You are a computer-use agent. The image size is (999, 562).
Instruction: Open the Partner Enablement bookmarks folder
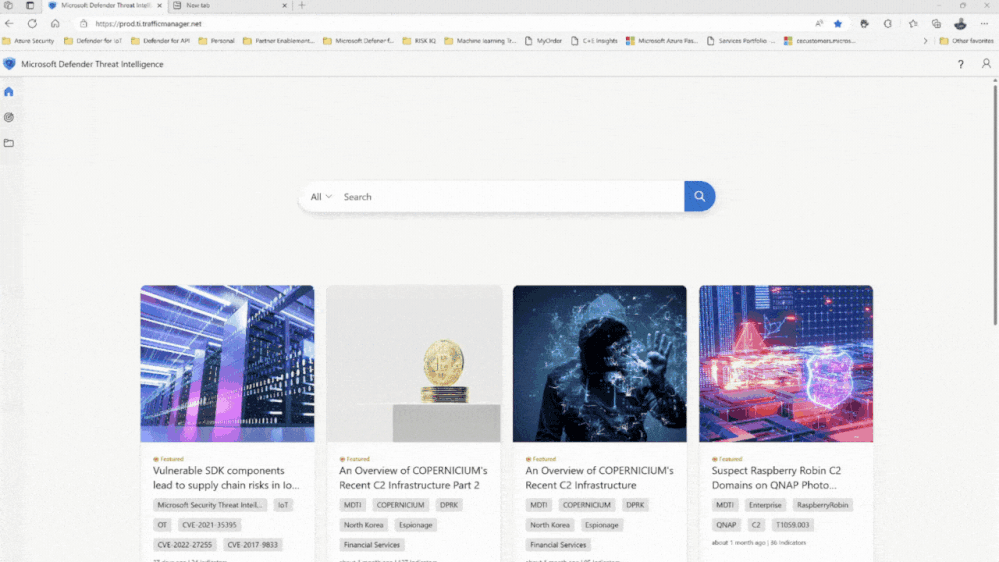tap(278, 41)
